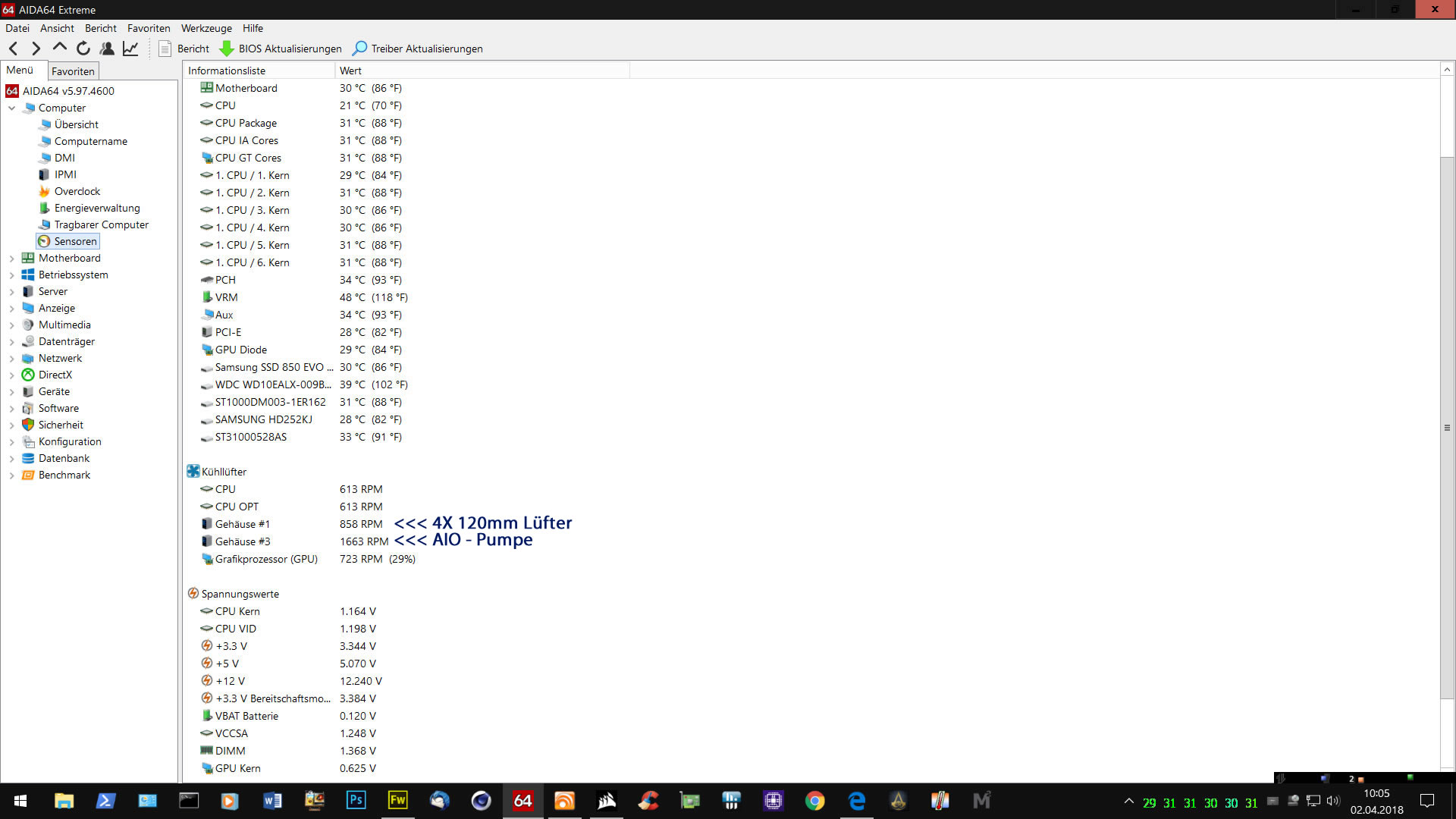1456x819 pixels.
Task: Click the vertical scrollbar thumb
Action: pyautogui.click(x=1447, y=428)
